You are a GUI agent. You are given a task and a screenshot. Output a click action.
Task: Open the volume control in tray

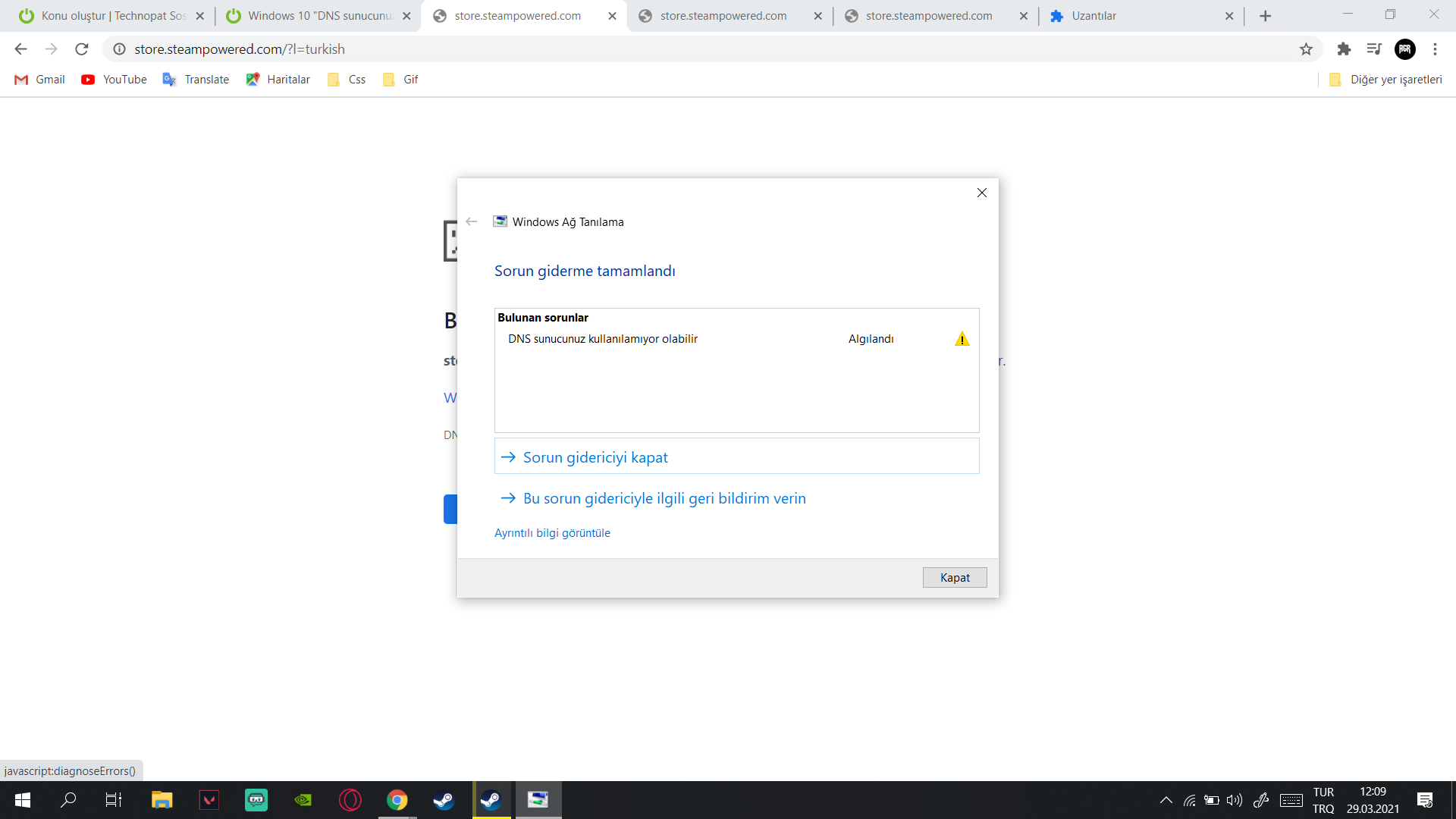(1234, 800)
